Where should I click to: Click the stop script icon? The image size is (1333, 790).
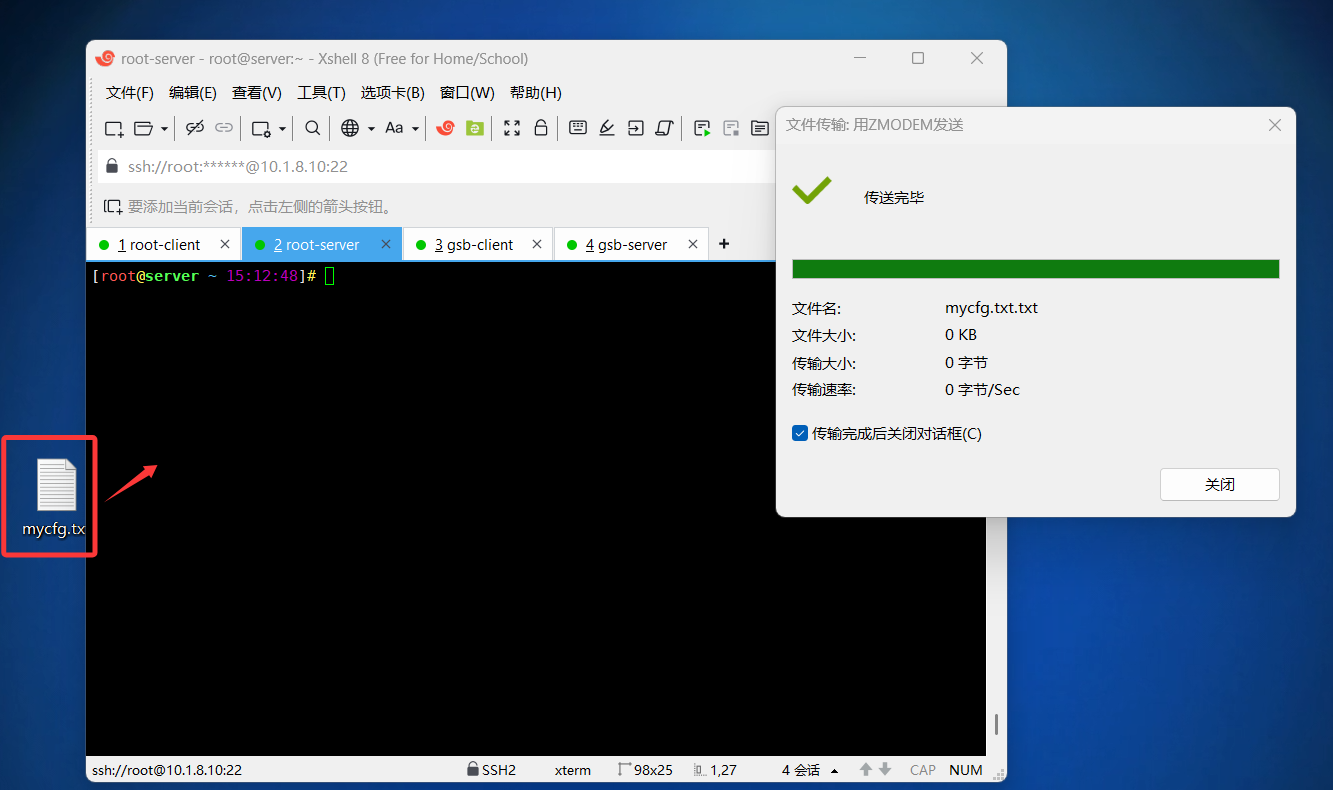[732, 128]
